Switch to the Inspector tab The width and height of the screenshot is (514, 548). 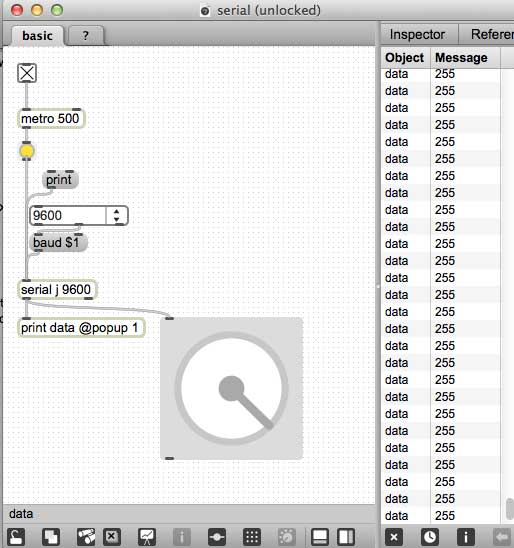pyautogui.click(x=418, y=34)
